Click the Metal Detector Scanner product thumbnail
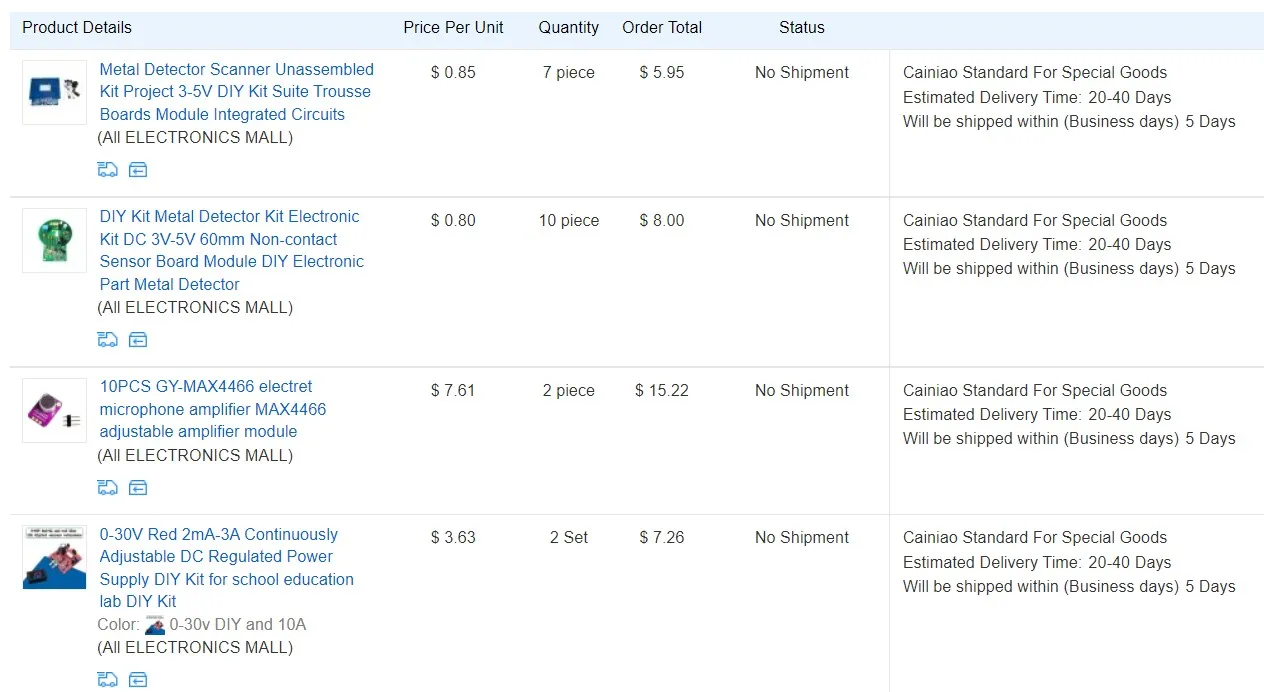This screenshot has width=1264, height=692. [54, 92]
